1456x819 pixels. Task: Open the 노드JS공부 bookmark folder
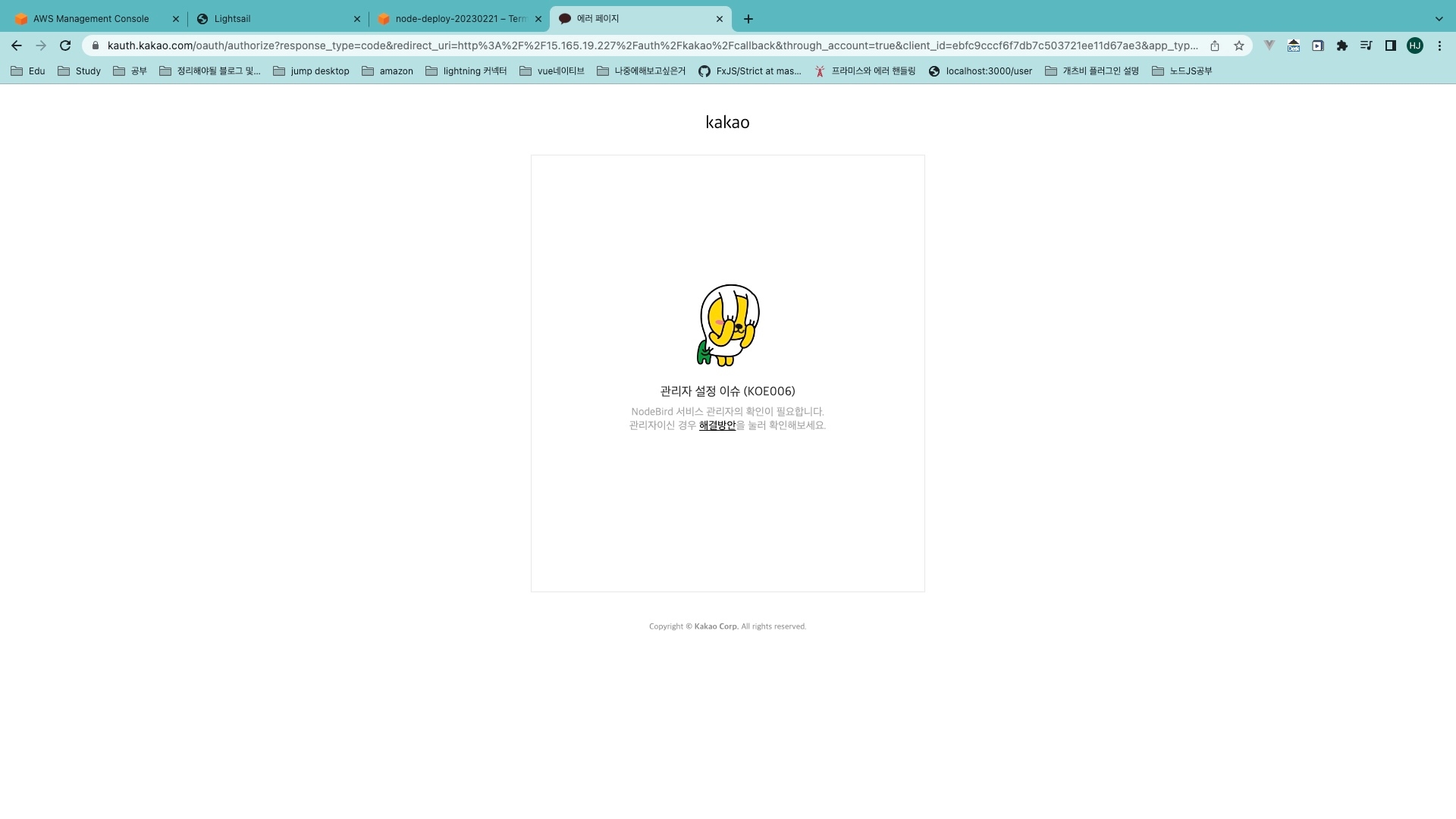(1182, 71)
